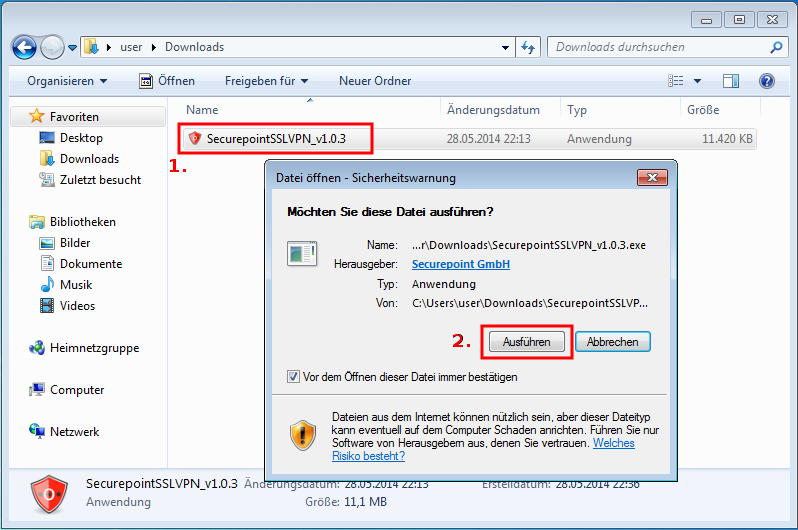
Task: Select Bibliotheken in the navigation pane
Action: 82,222
